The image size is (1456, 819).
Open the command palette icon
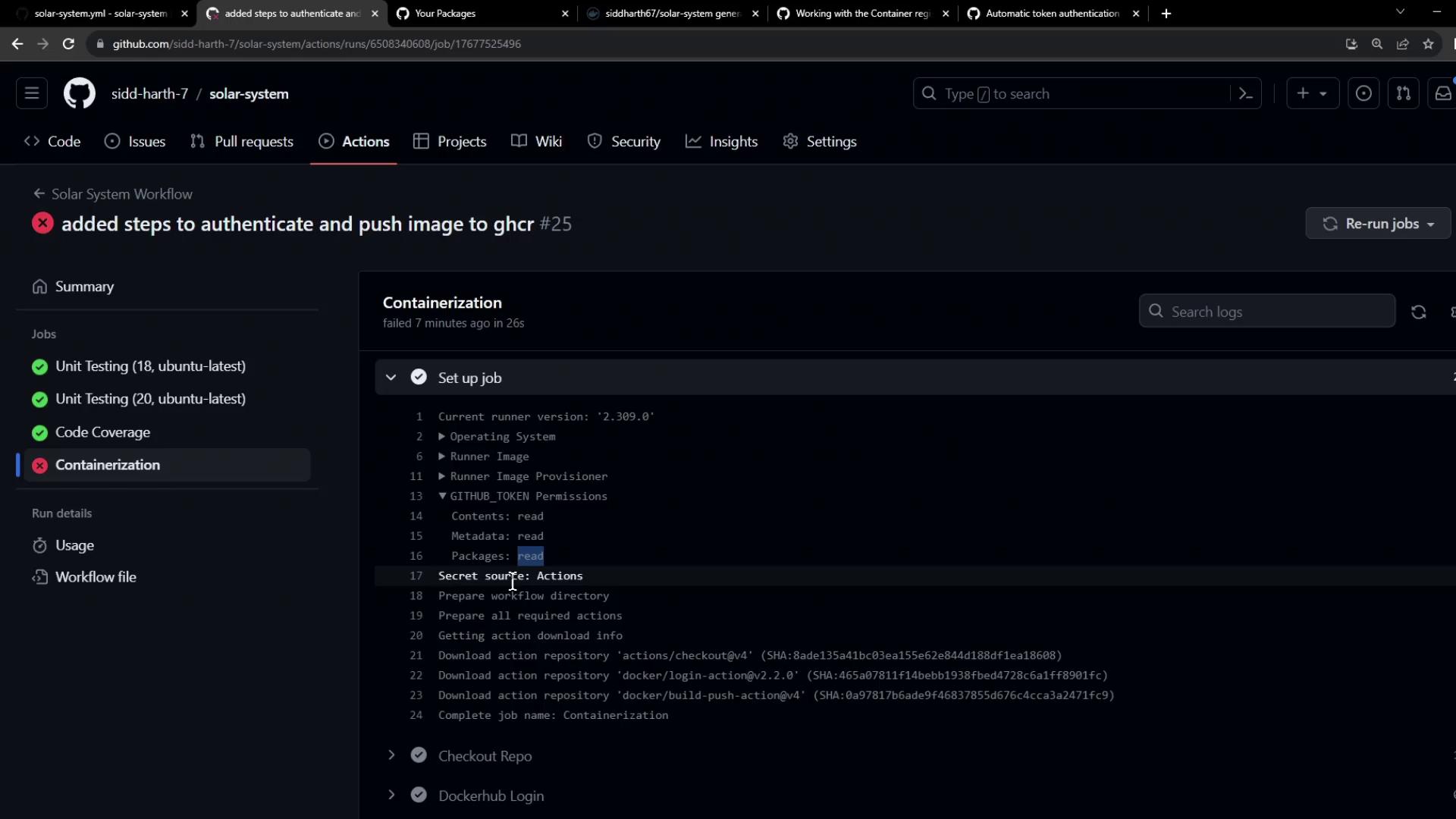[1245, 93]
